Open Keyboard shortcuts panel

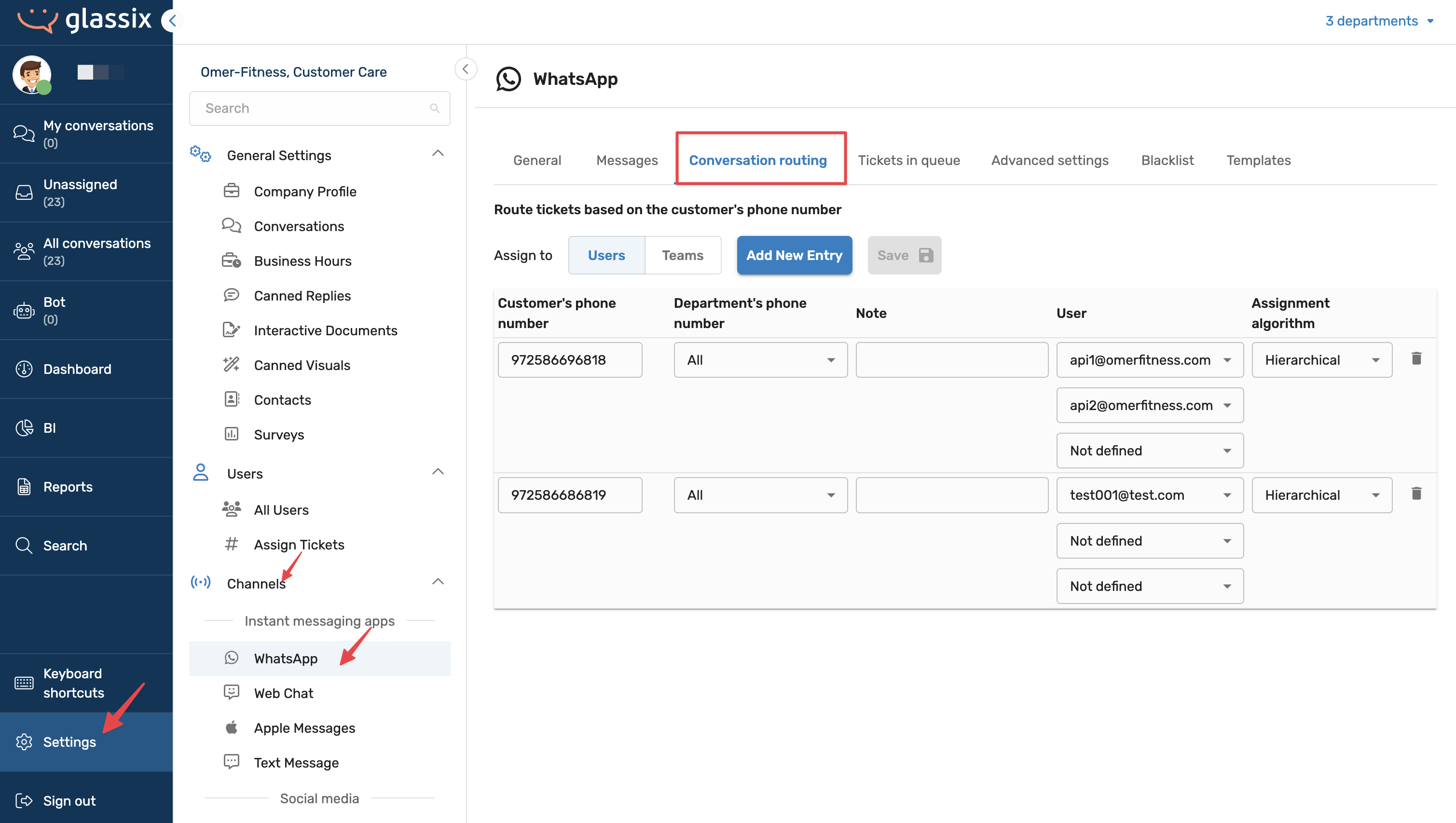tap(73, 683)
